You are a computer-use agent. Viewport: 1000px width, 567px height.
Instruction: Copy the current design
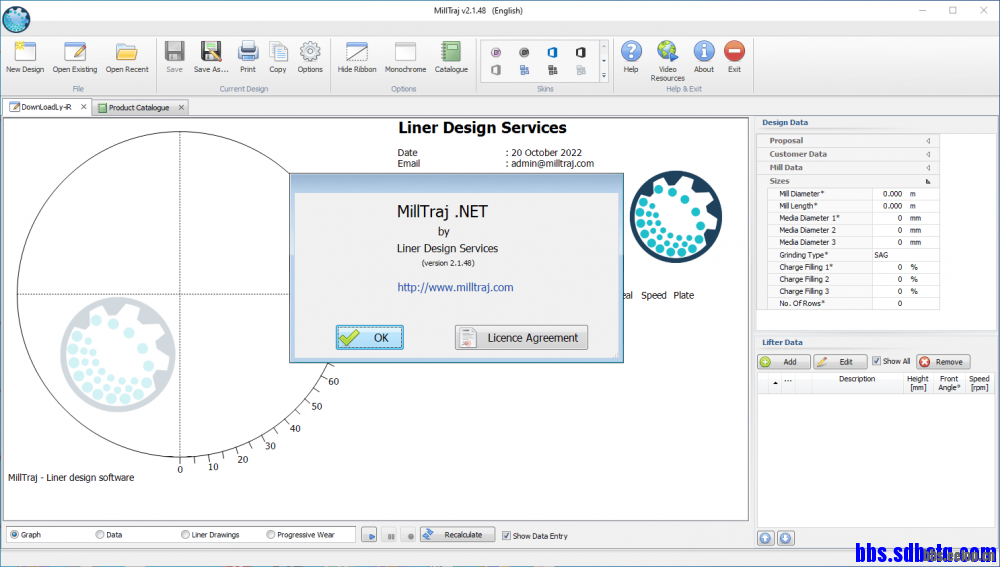[x=277, y=57]
